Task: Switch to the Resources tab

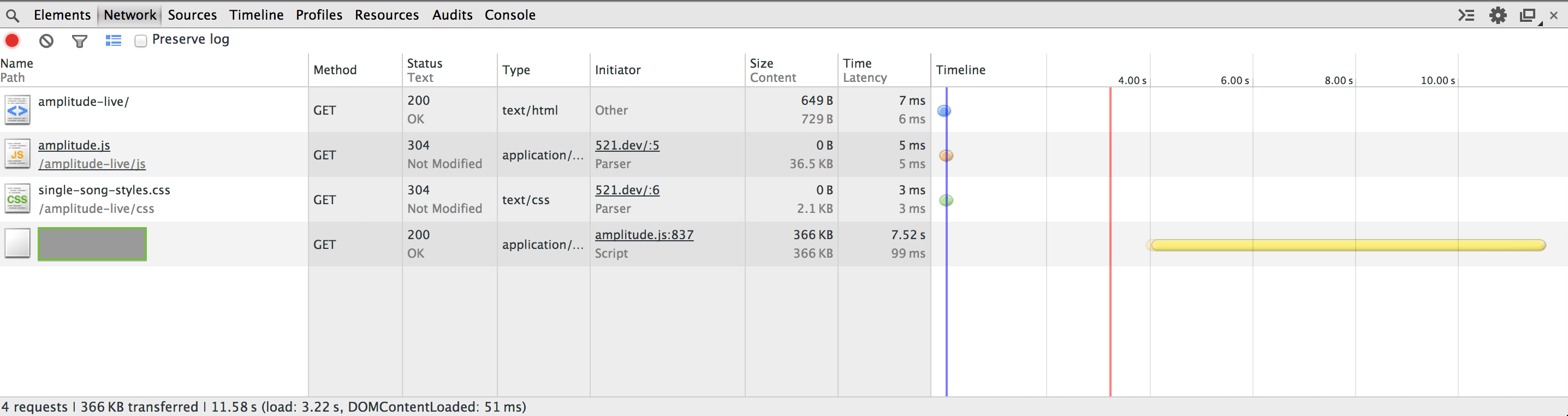Action: click(387, 15)
